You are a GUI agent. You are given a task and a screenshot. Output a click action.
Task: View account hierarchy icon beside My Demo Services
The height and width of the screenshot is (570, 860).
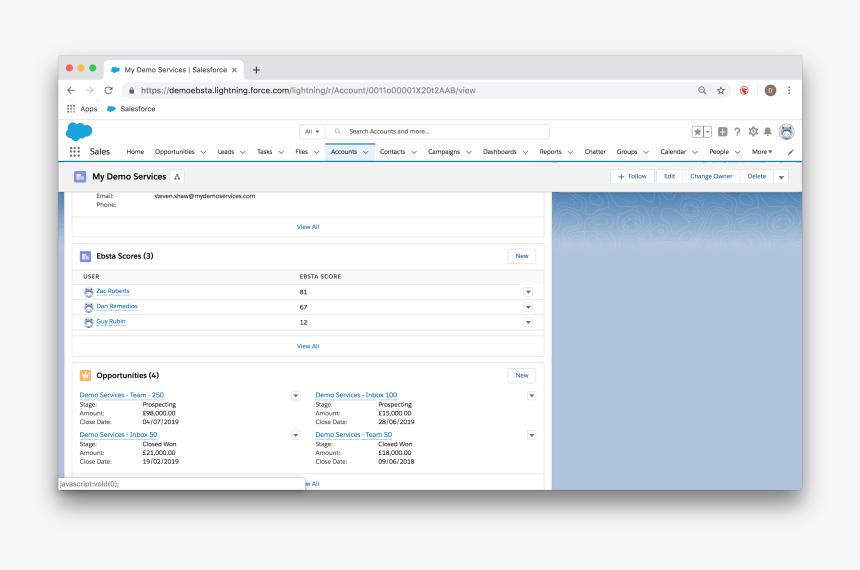pos(178,176)
